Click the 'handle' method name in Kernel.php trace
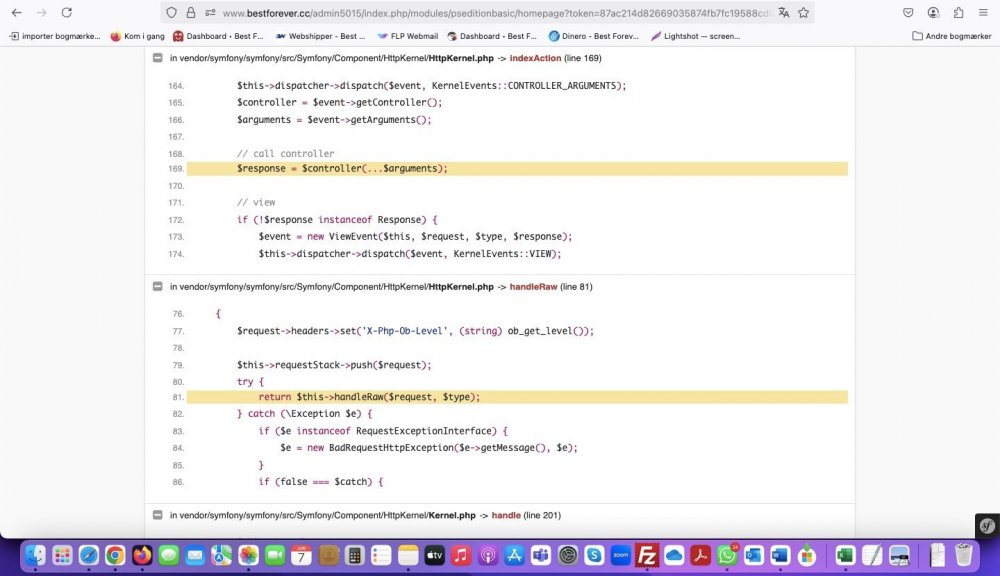Viewport: 1000px width, 576px height. (x=506, y=515)
